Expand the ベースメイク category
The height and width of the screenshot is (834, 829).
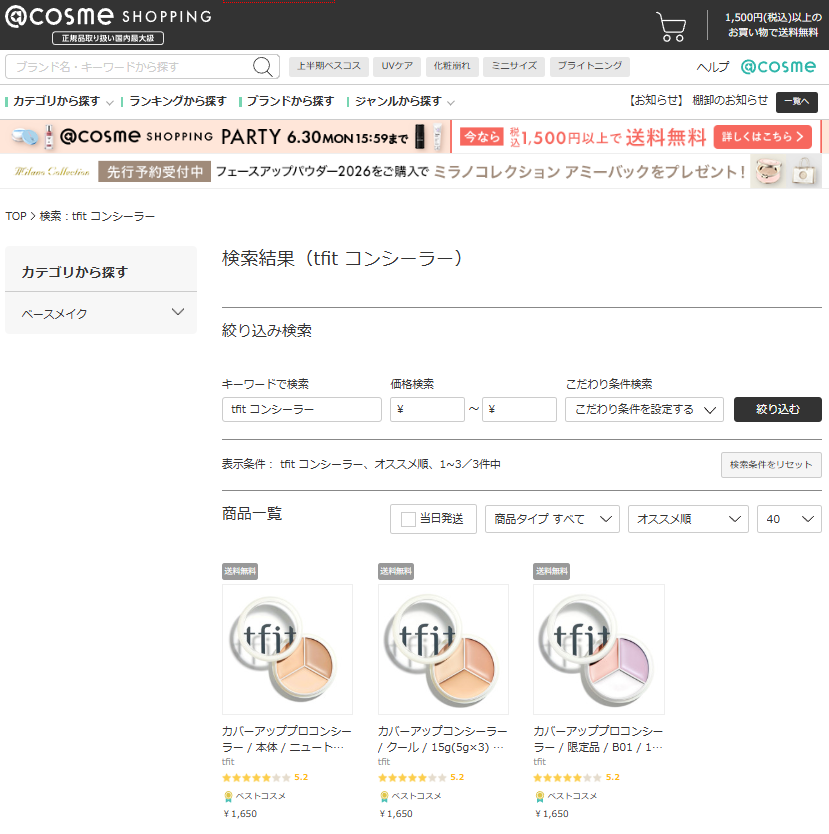pos(101,313)
